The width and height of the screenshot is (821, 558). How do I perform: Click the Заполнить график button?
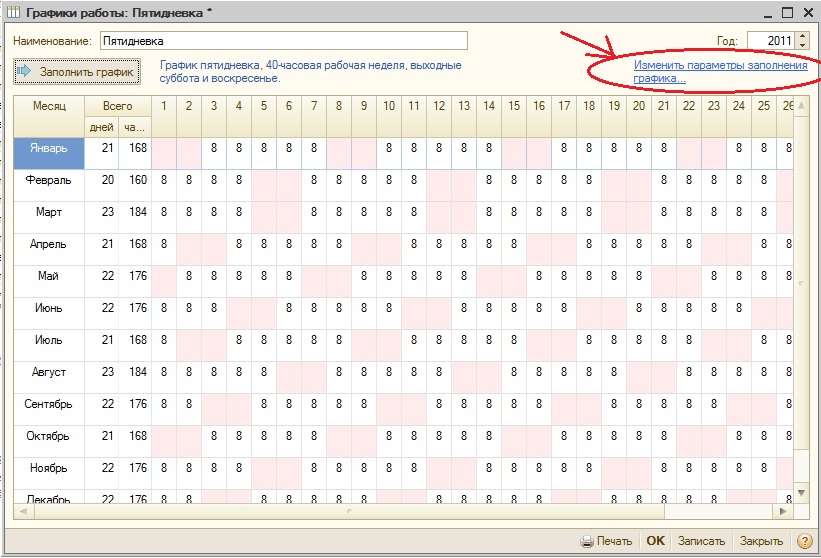[77, 72]
